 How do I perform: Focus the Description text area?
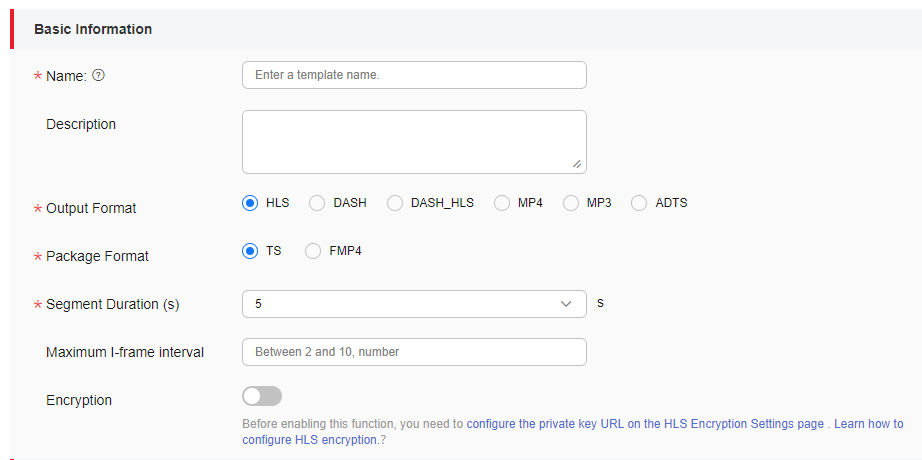pyautogui.click(x=414, y=142)
